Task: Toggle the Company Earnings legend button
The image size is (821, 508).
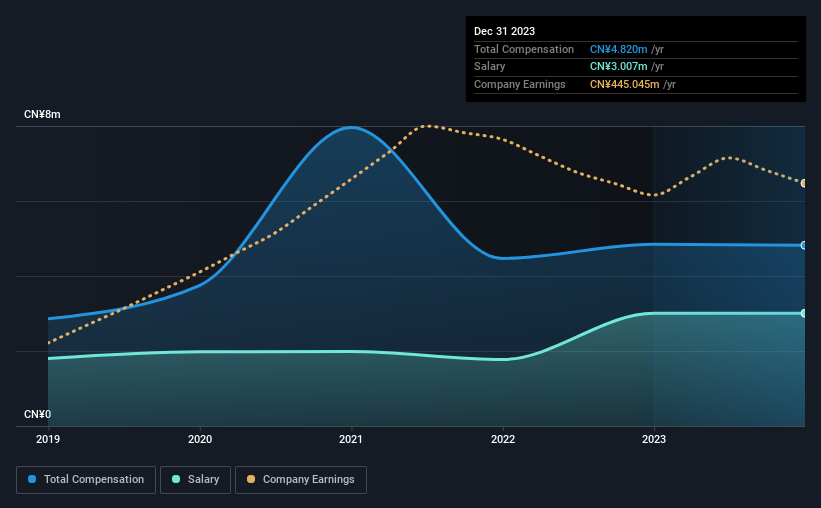Action: [301, 480]
